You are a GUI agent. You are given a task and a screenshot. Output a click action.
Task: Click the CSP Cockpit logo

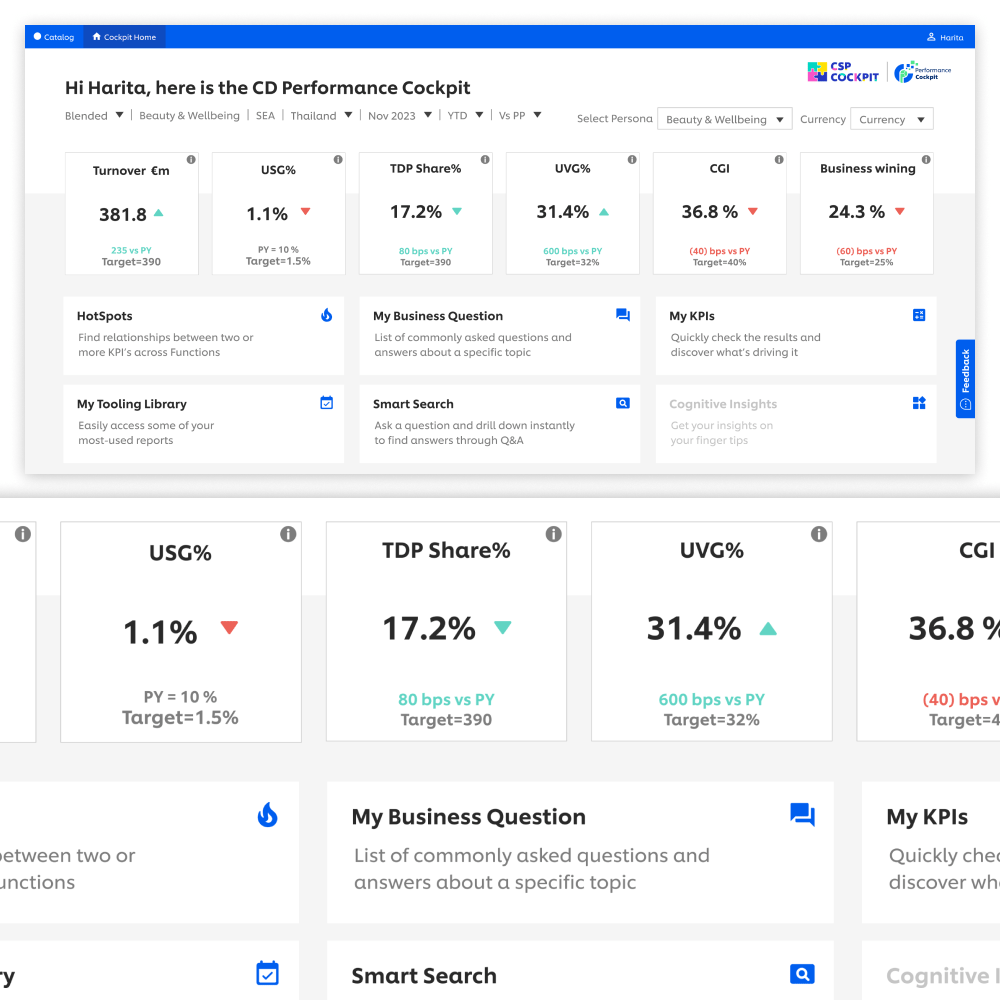point(843,72)
